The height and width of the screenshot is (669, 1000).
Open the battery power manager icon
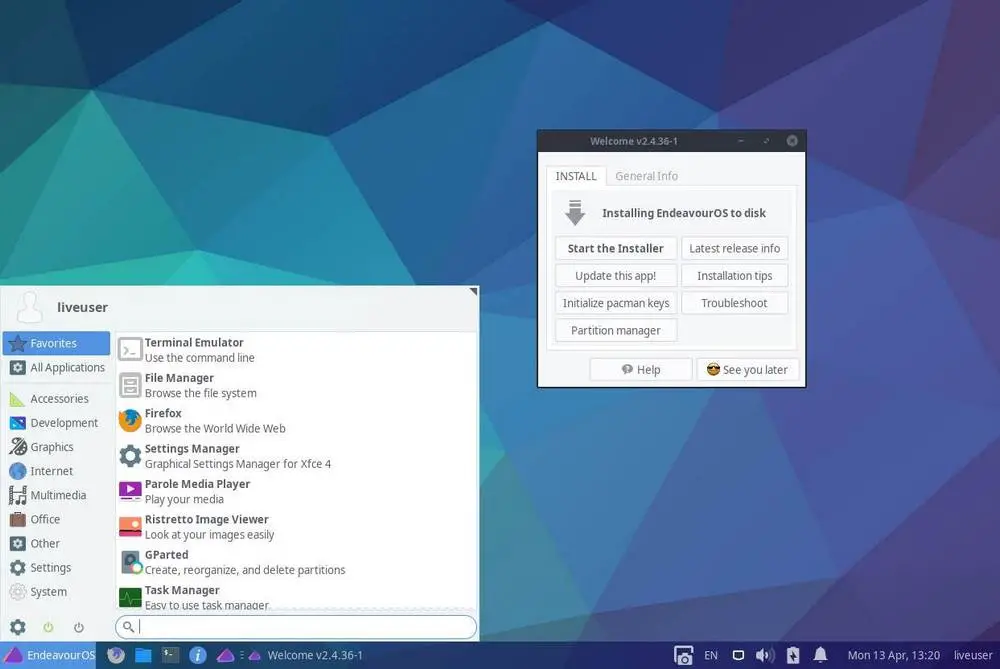click(x=793, y=656)
